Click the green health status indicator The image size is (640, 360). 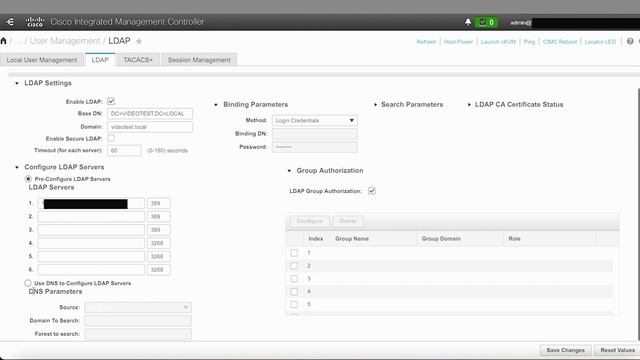487,22
